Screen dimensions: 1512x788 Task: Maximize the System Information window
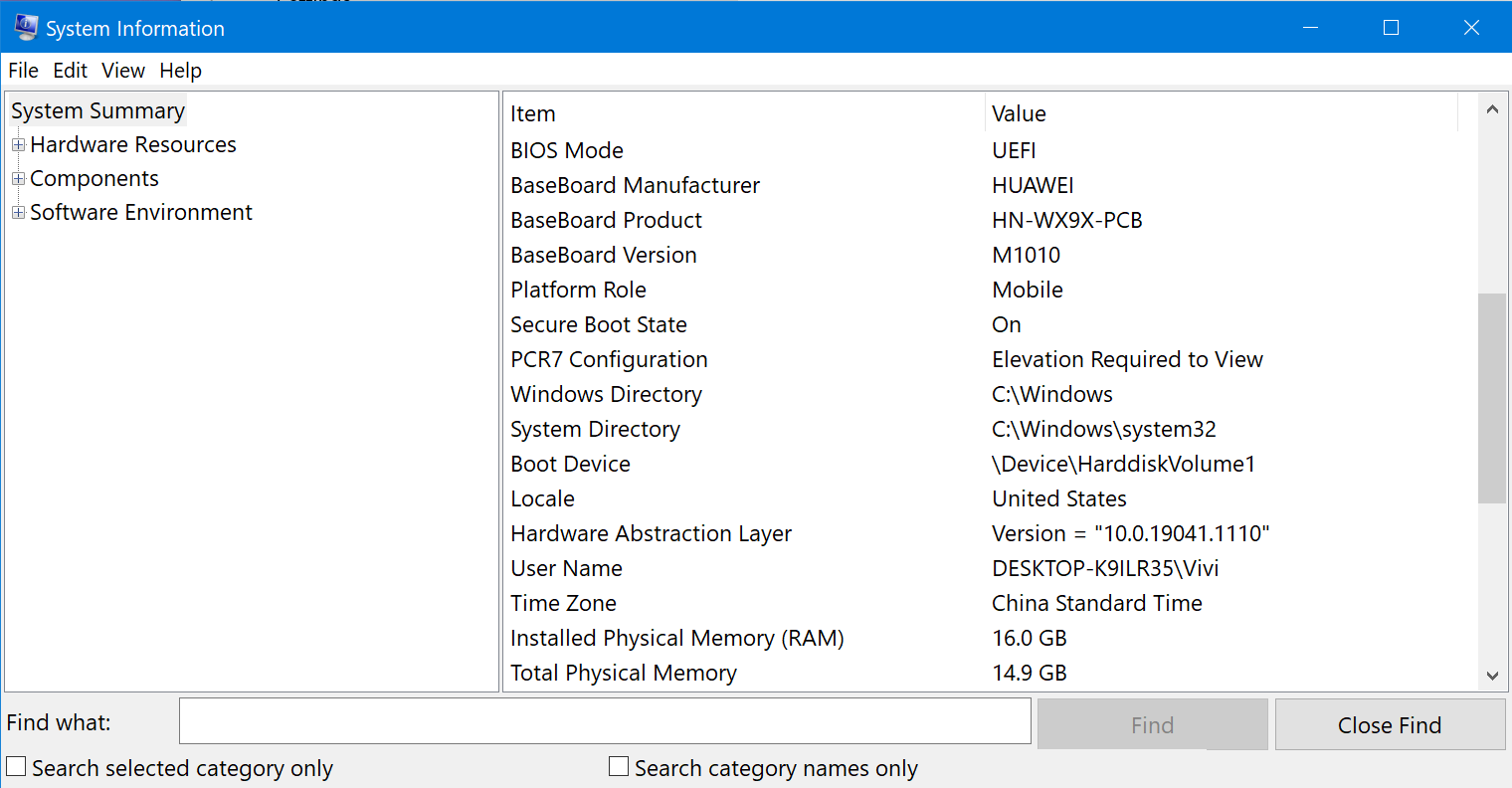pos(1391,28)
